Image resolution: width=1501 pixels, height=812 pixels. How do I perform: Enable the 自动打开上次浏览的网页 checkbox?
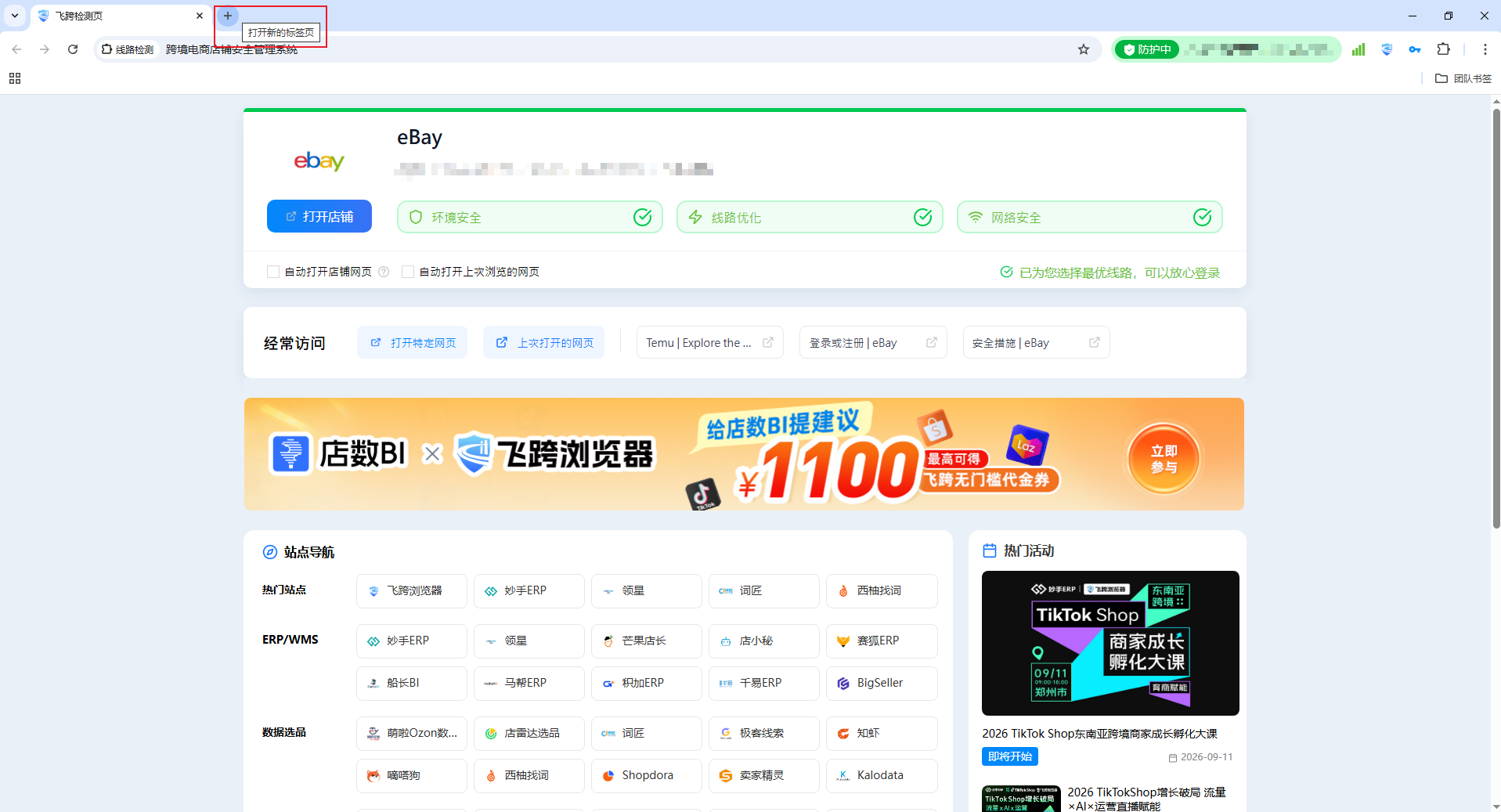pos(408,272)
